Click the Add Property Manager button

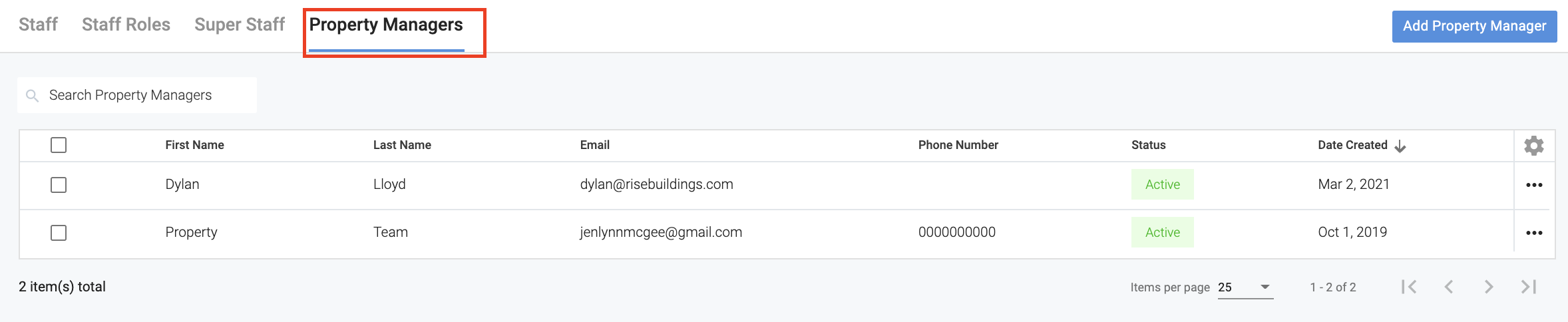click(x=1474, y=26)
